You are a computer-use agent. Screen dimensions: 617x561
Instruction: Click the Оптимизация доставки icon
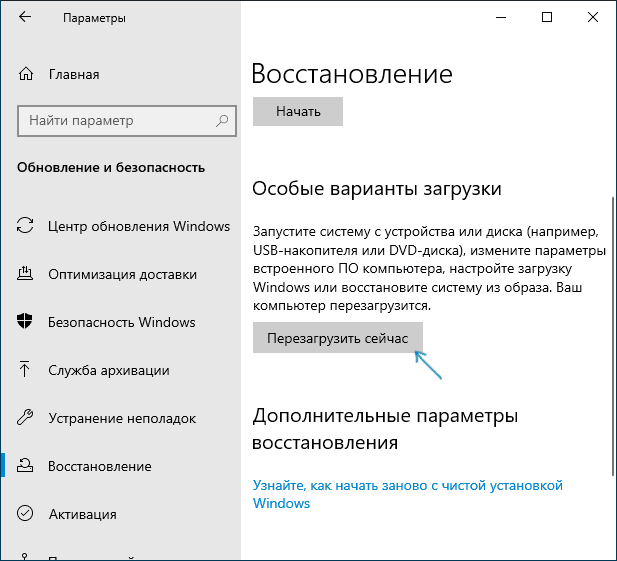tap(26, 274)
